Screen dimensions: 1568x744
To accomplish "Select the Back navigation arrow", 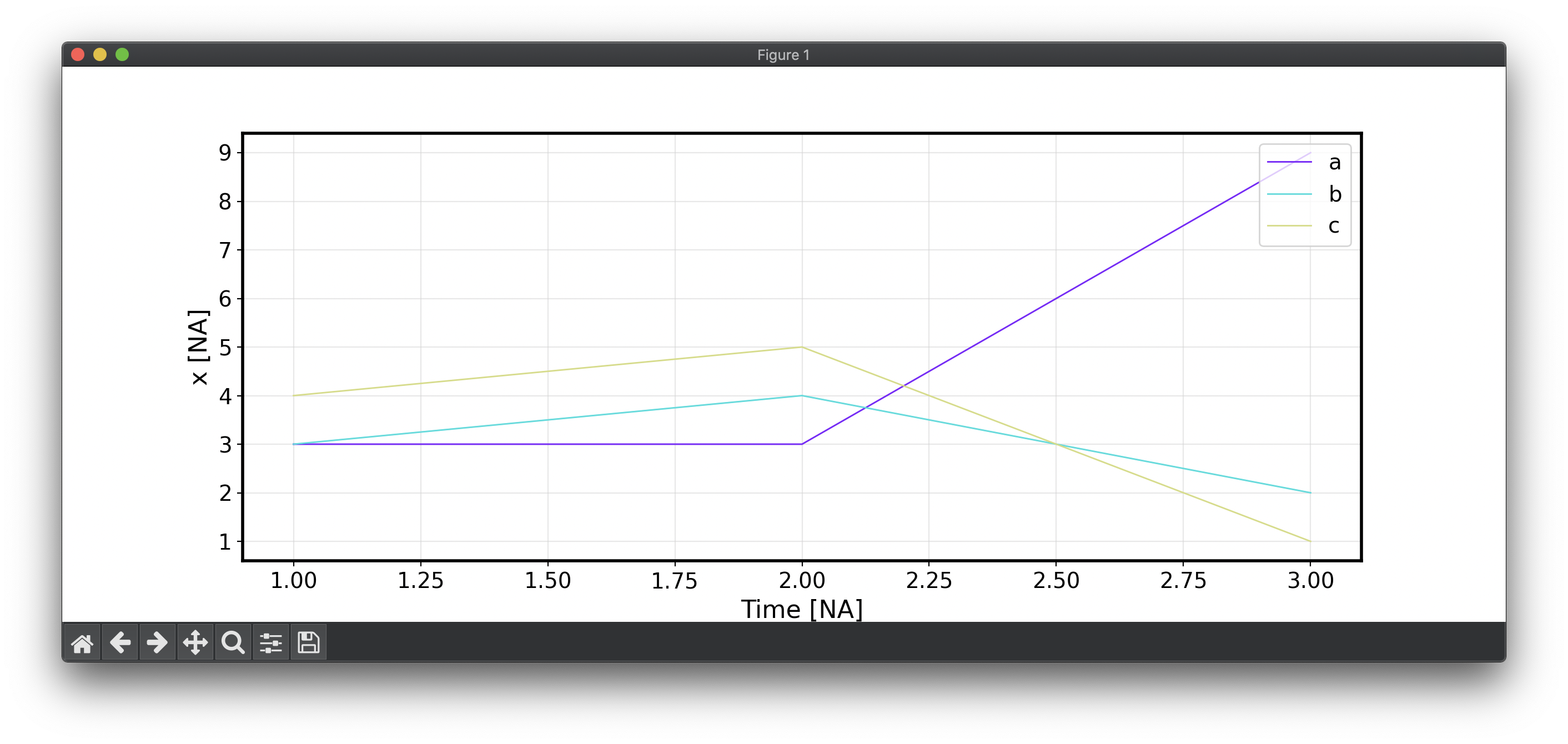I will (120, 642).
